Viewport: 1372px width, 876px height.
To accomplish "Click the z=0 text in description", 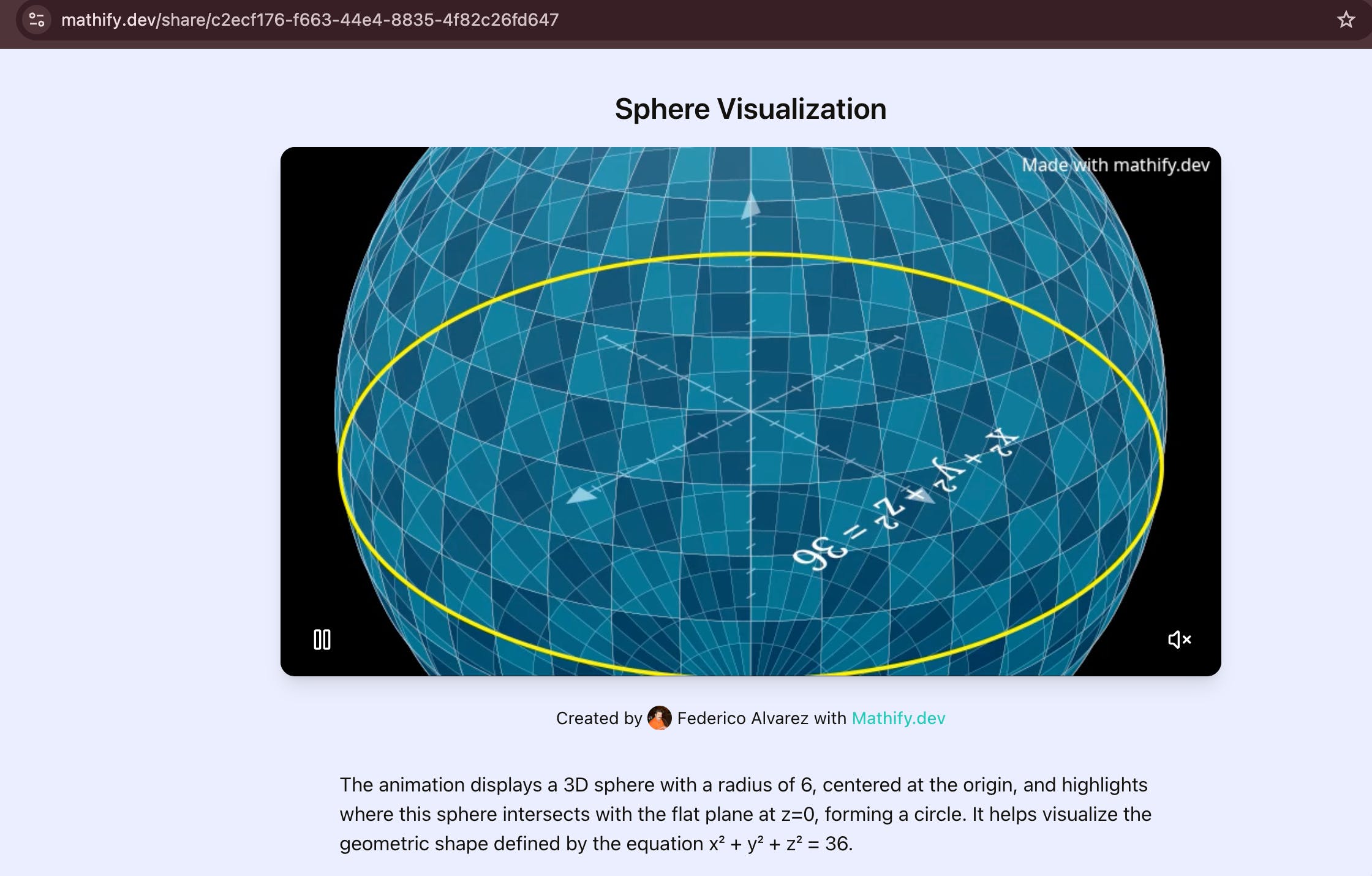I will point(798,814).
